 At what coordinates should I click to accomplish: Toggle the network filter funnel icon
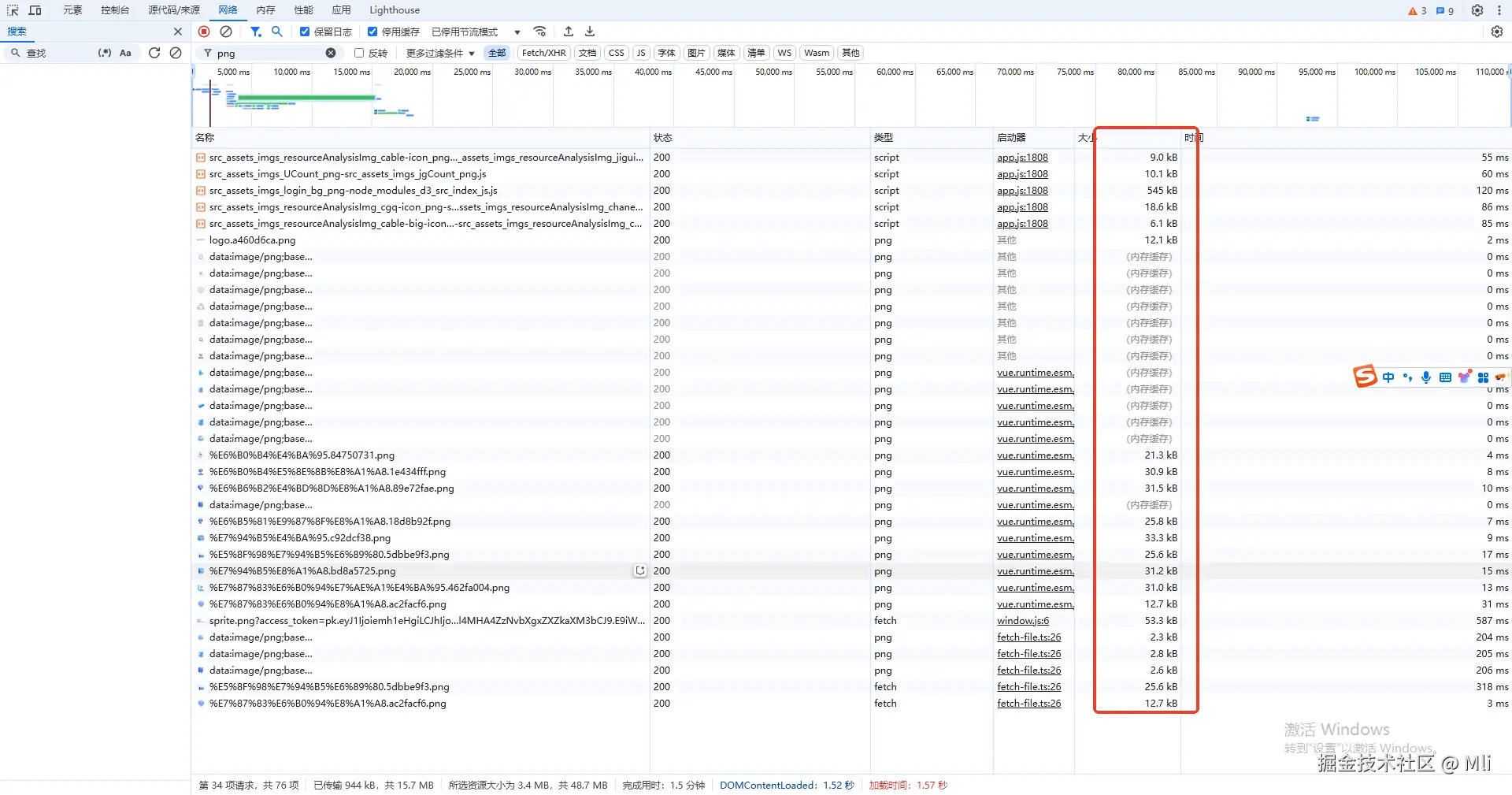[x=255, y=32]
